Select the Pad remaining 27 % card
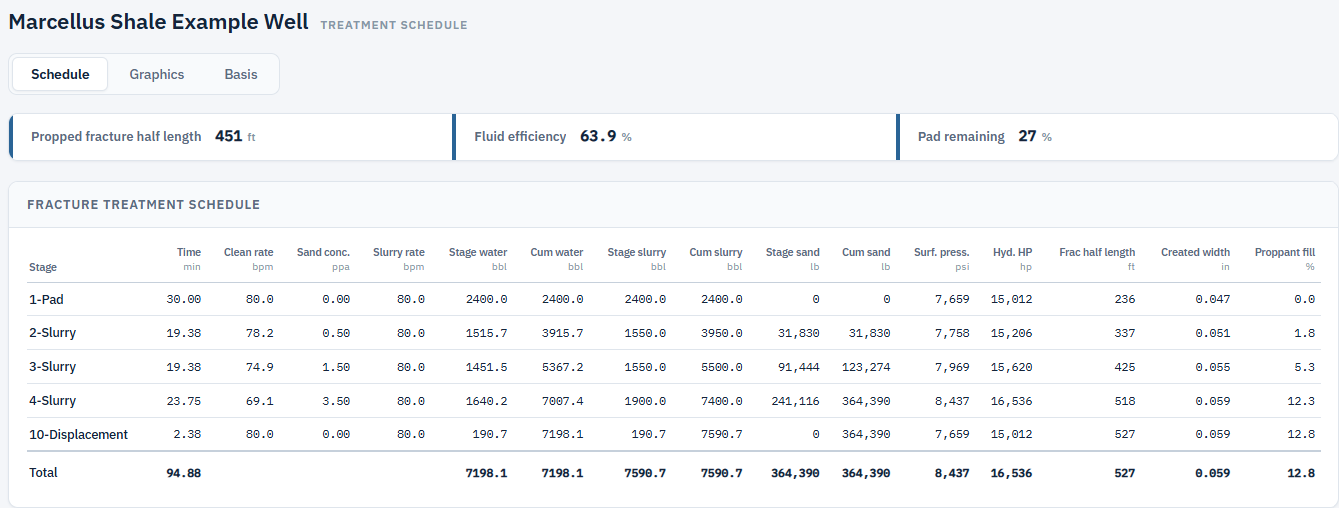This screenshot has height=508, width=1339. pos(1117,137)
